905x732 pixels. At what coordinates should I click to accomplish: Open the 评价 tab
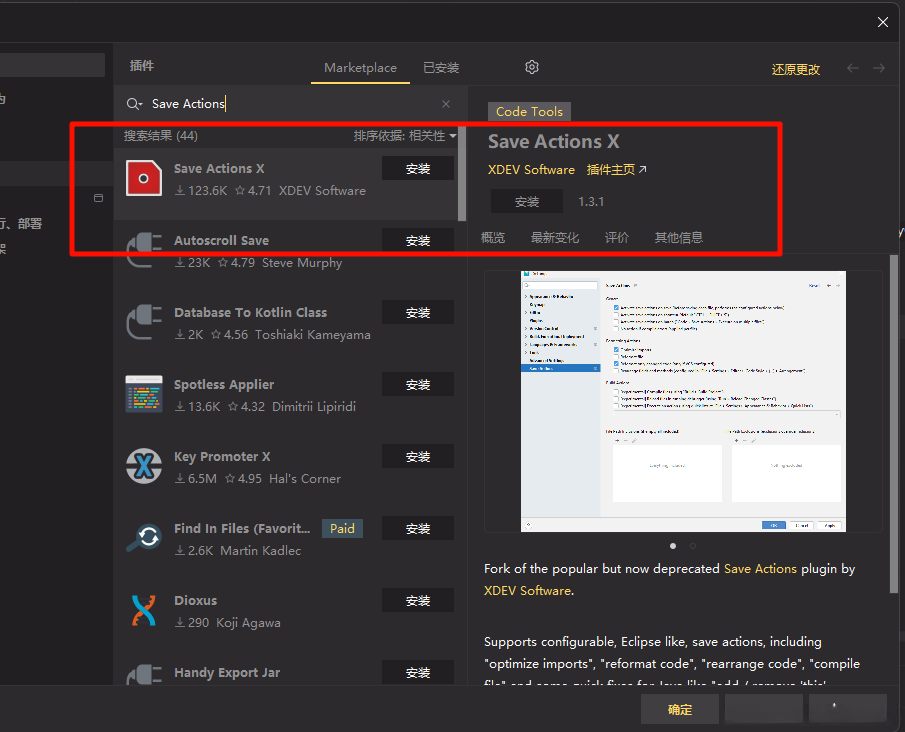click(616, 237)
